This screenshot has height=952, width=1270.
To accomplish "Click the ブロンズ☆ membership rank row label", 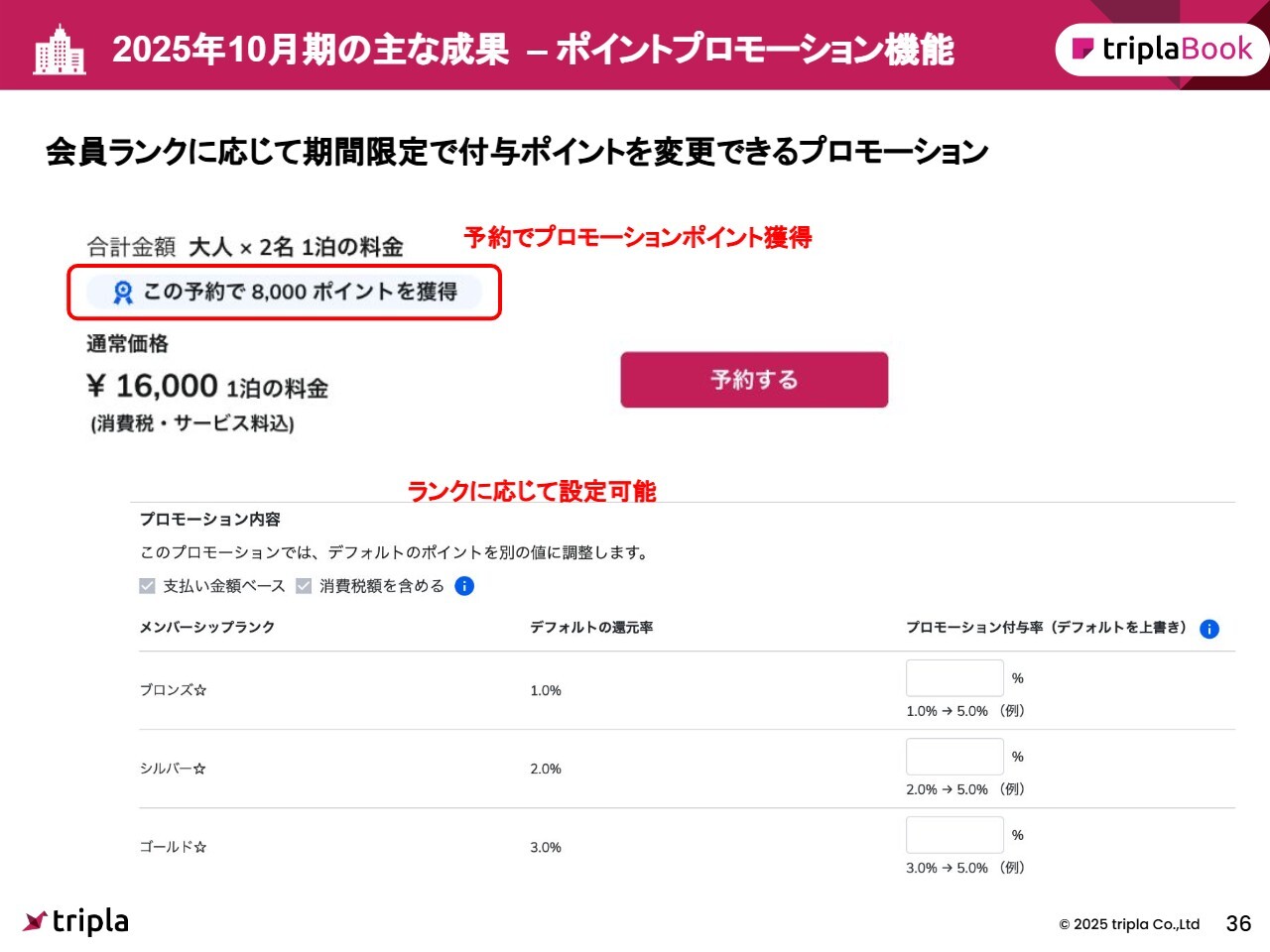I will (x=173, y=690).
